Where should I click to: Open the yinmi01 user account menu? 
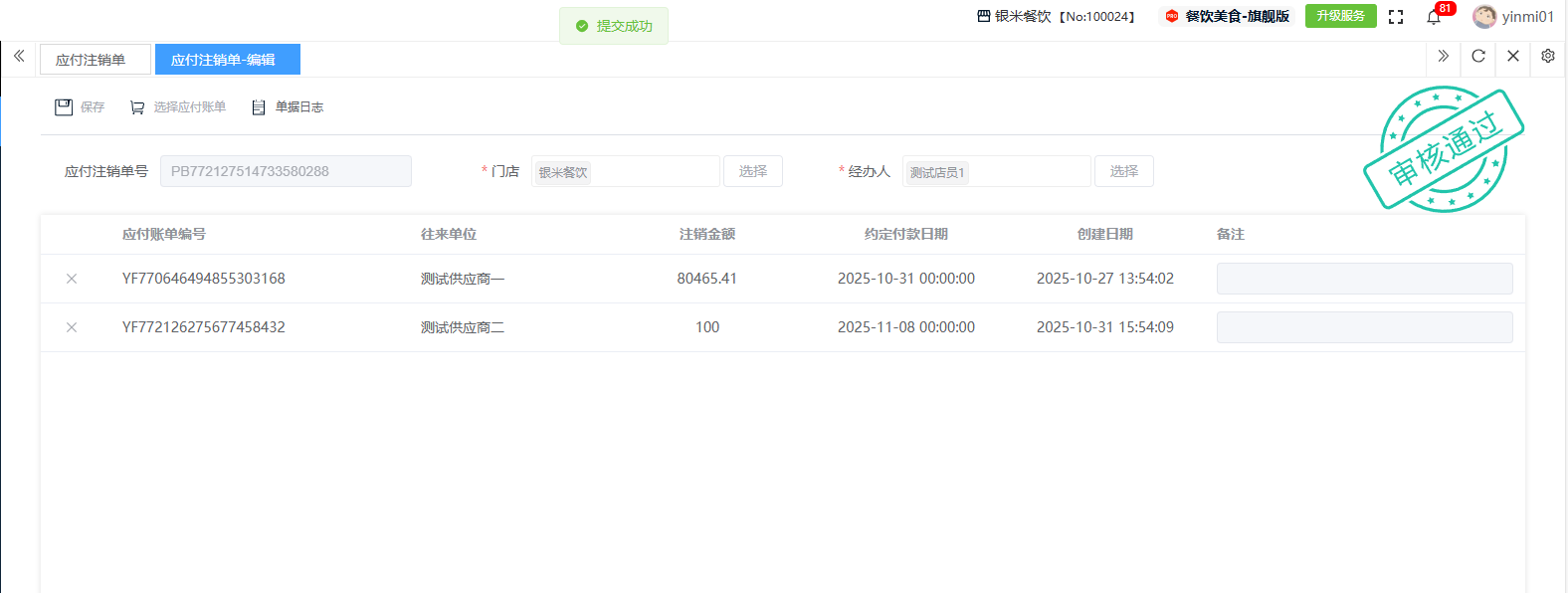click(x=1513, y=17)
